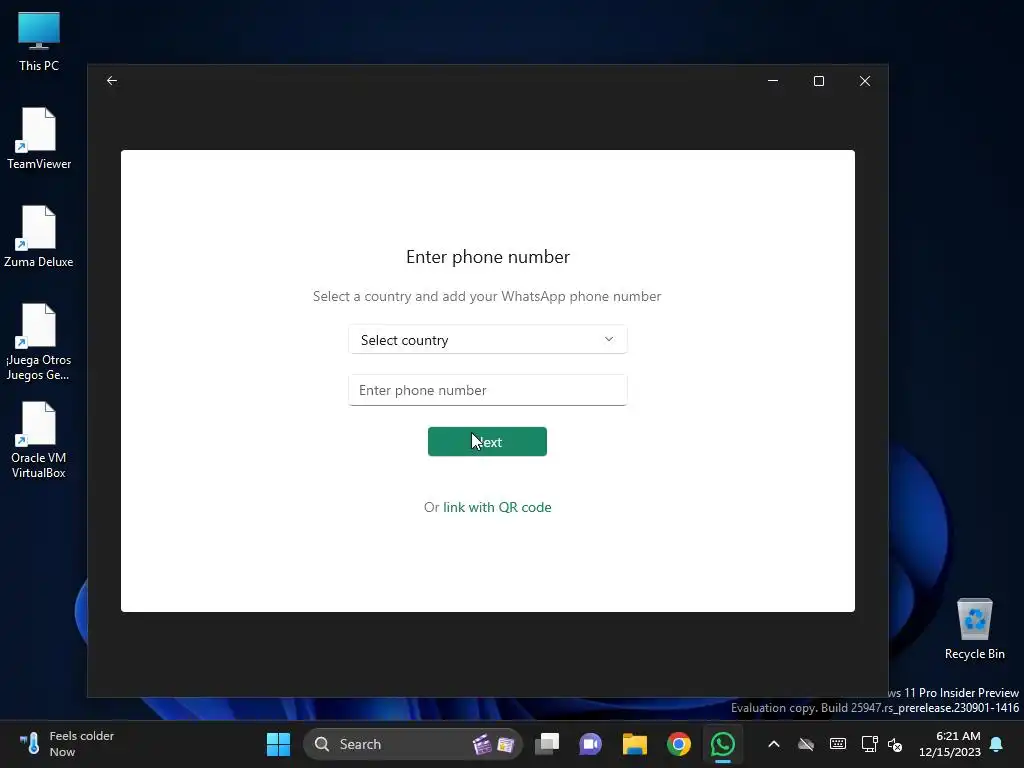Image resolution: width=1024 pixels, height=768 pixels.
Task: Open the Windows Start menu
Action: tap(278, 744)
